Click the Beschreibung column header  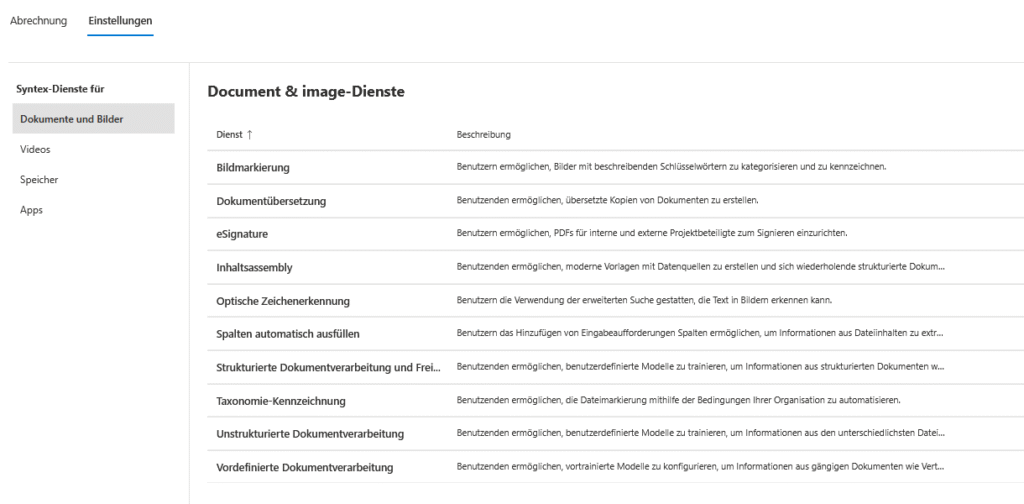coord(484,134)
